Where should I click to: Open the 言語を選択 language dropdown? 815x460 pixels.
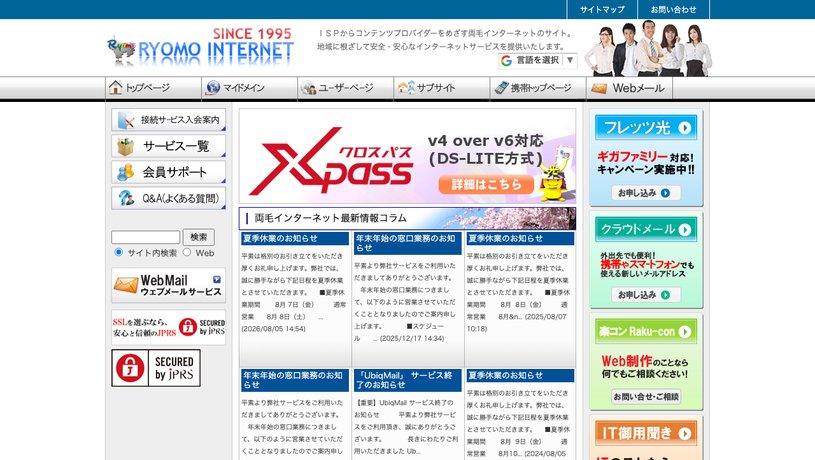pos(537,60)
